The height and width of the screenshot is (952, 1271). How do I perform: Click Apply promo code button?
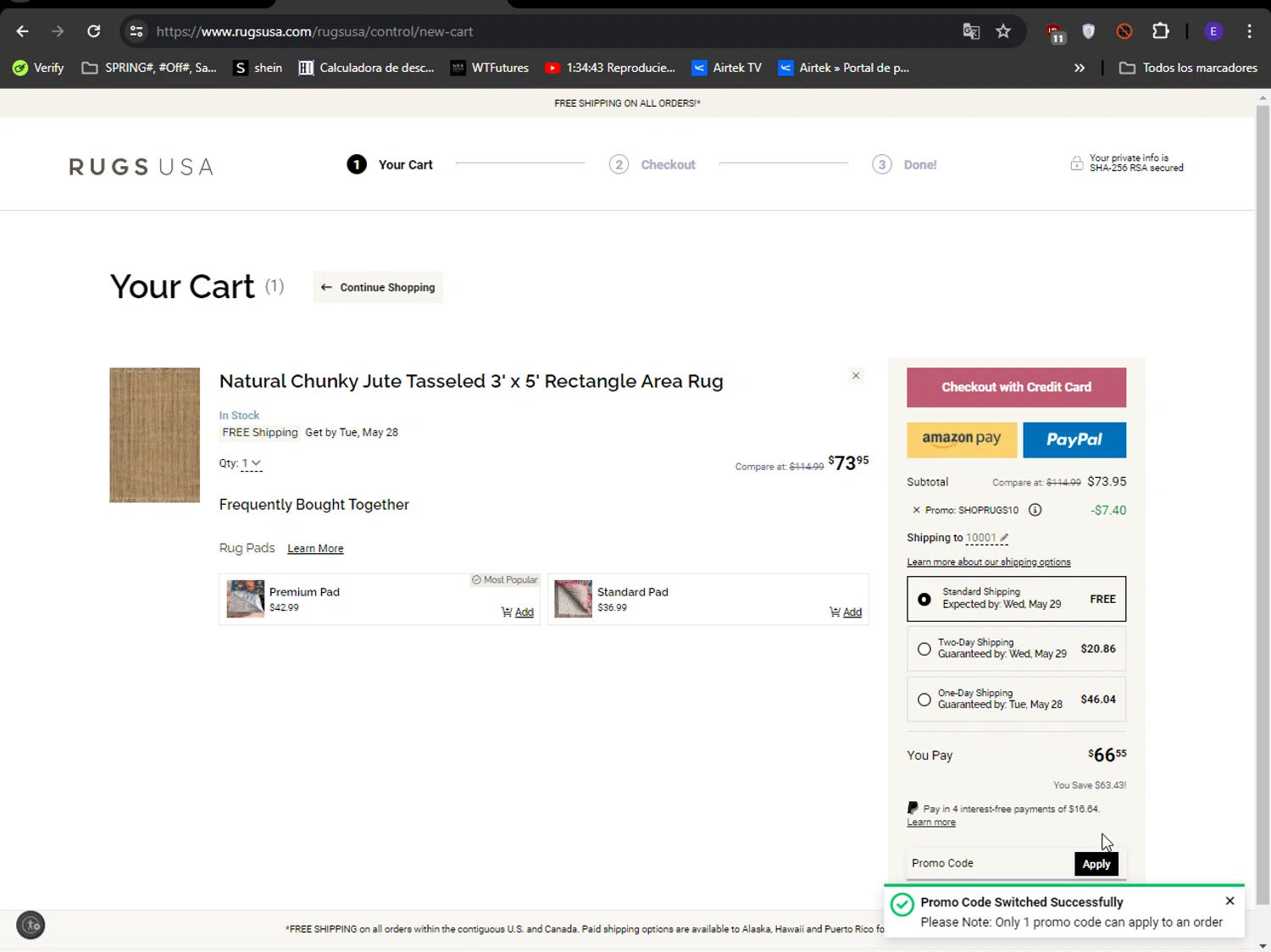click(1096, 864)
